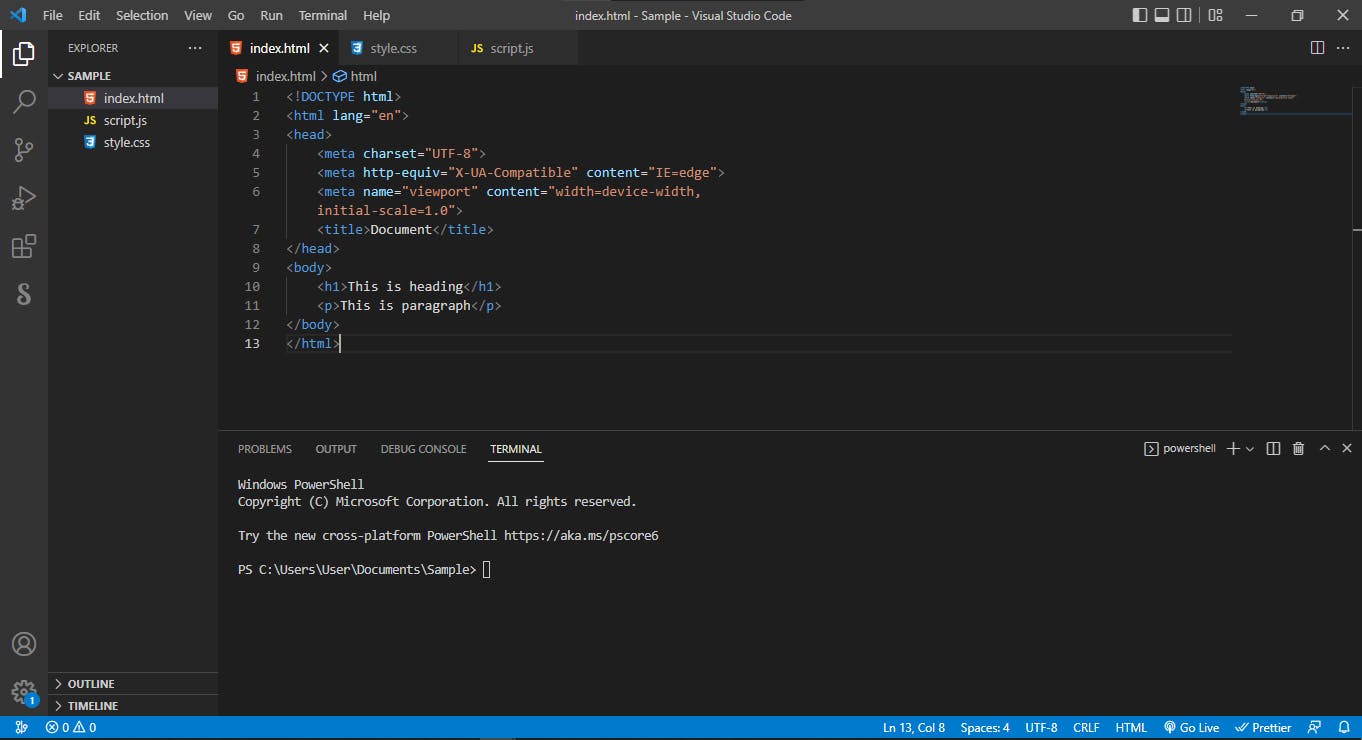Click the S-shaped extension icon in activity bar
Screen dimensions: 1362x740
(24, 294)
